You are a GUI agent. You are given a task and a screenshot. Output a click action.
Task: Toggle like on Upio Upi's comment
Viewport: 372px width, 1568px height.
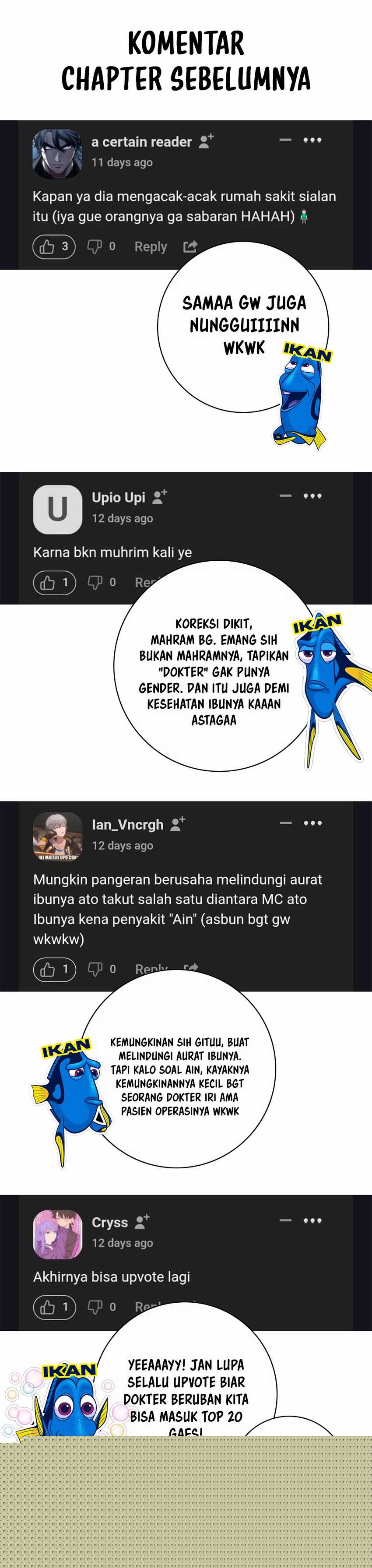point(54,583)
